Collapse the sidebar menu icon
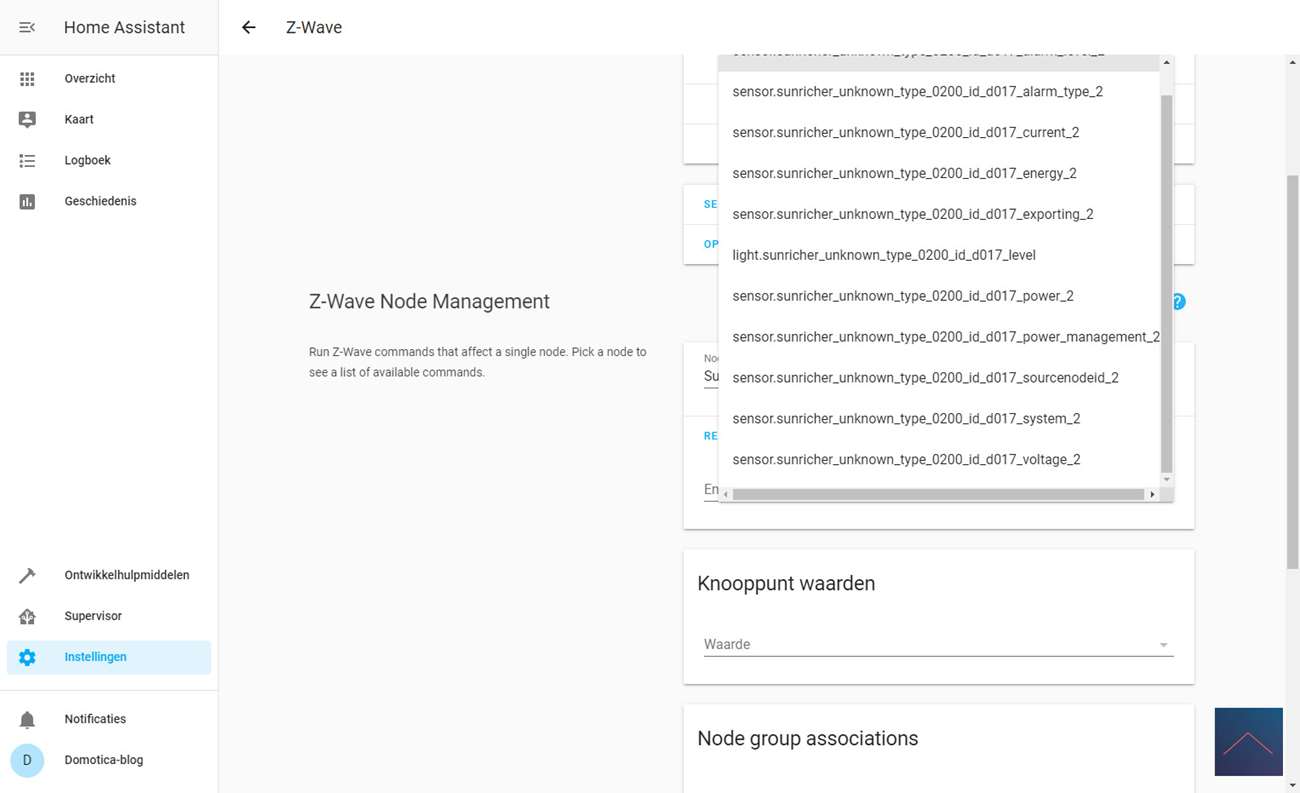 (27, 27)
